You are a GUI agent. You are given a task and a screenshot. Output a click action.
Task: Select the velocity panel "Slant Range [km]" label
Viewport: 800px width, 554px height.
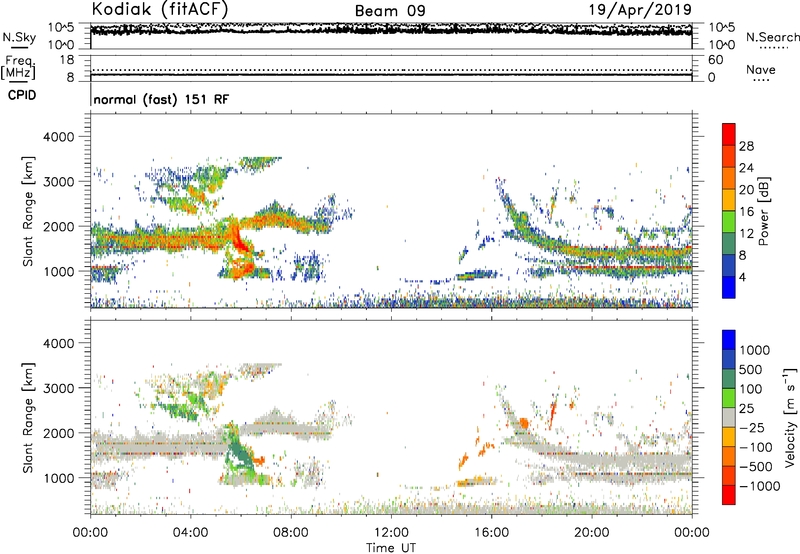pos(28,418)
